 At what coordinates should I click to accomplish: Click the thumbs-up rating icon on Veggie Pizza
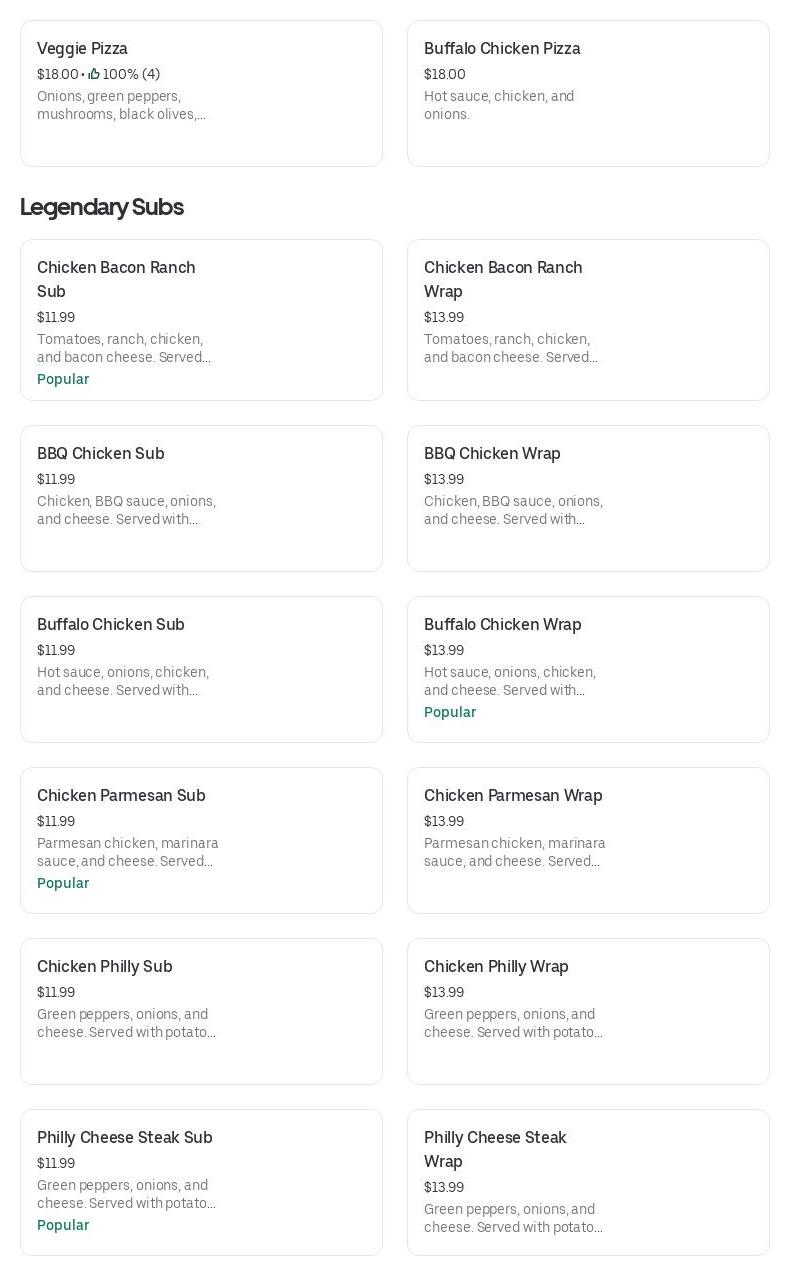[94, 74]
